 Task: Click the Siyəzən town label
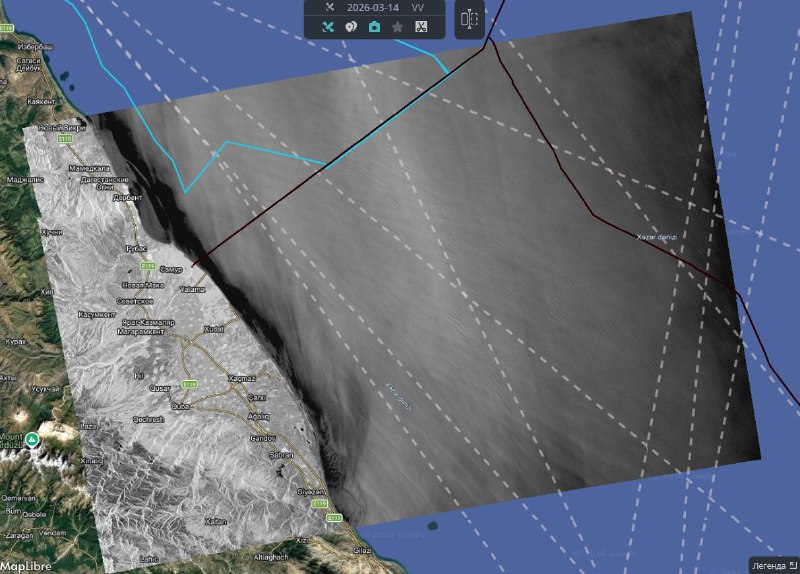point(312,493)
